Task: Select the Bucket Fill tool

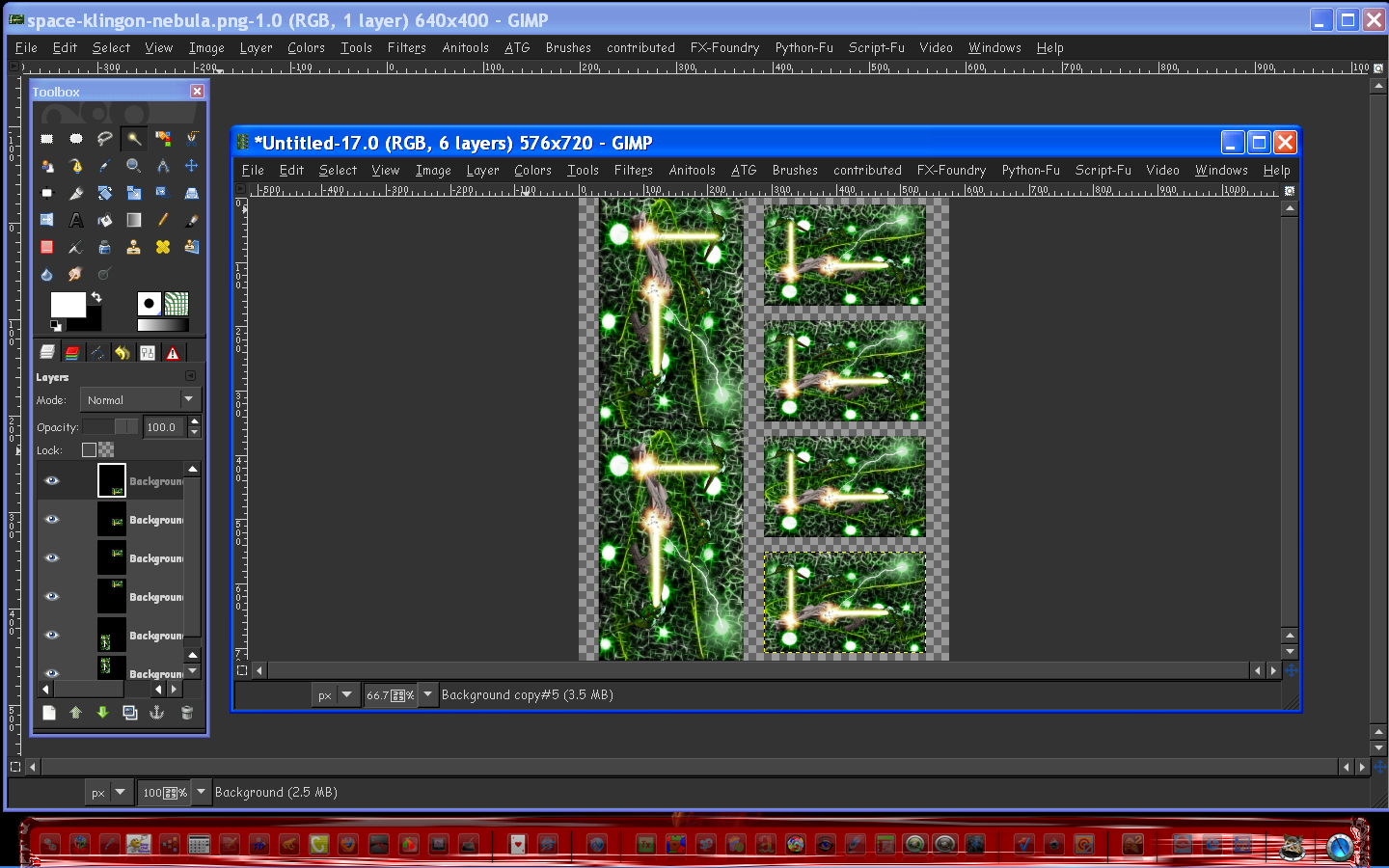Action: 105,221
